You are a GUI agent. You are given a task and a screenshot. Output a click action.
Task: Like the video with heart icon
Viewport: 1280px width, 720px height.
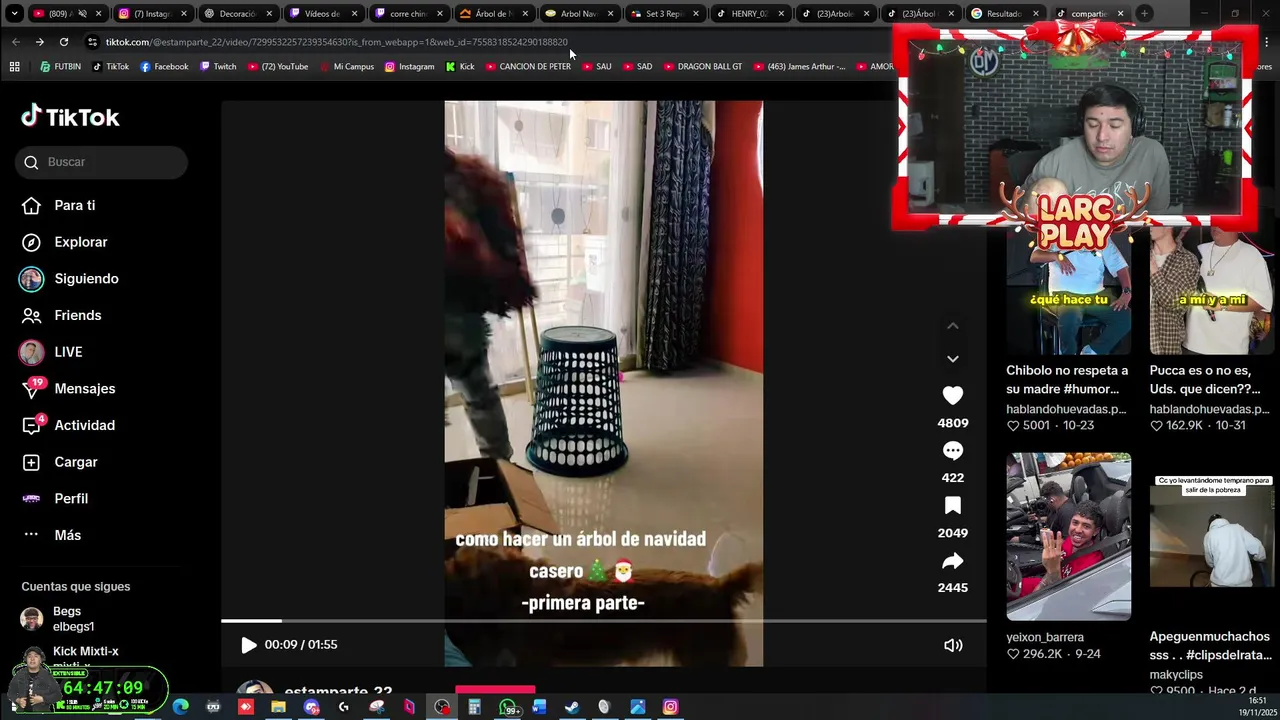pos(953,396)
